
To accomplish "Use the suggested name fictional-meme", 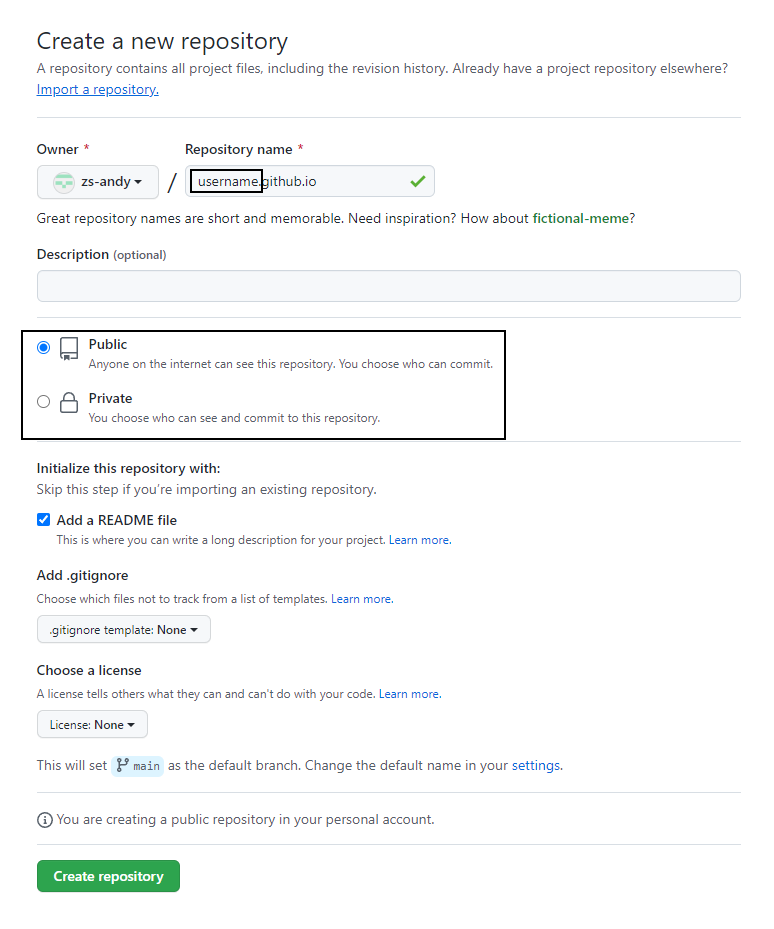I will (x=580, y=218).
